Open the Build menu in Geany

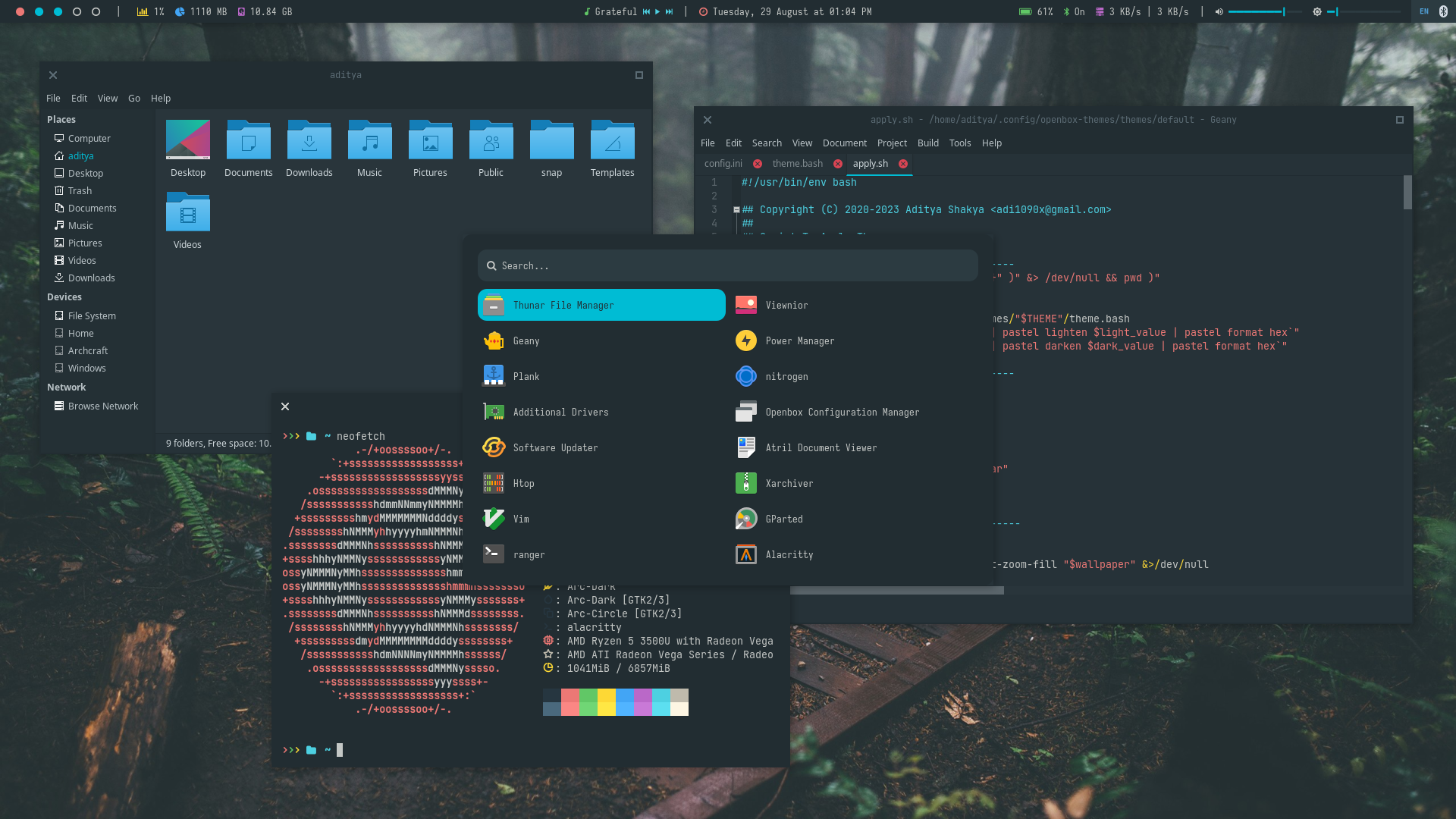(x=927, y=143)
